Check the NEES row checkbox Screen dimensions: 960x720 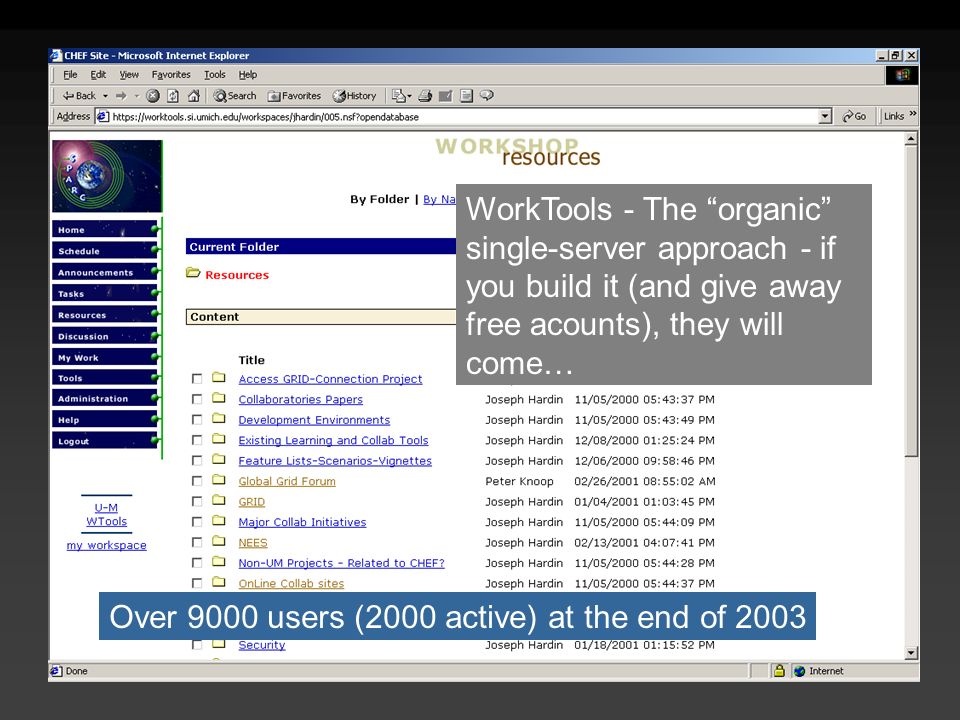(x=197, y=542)
